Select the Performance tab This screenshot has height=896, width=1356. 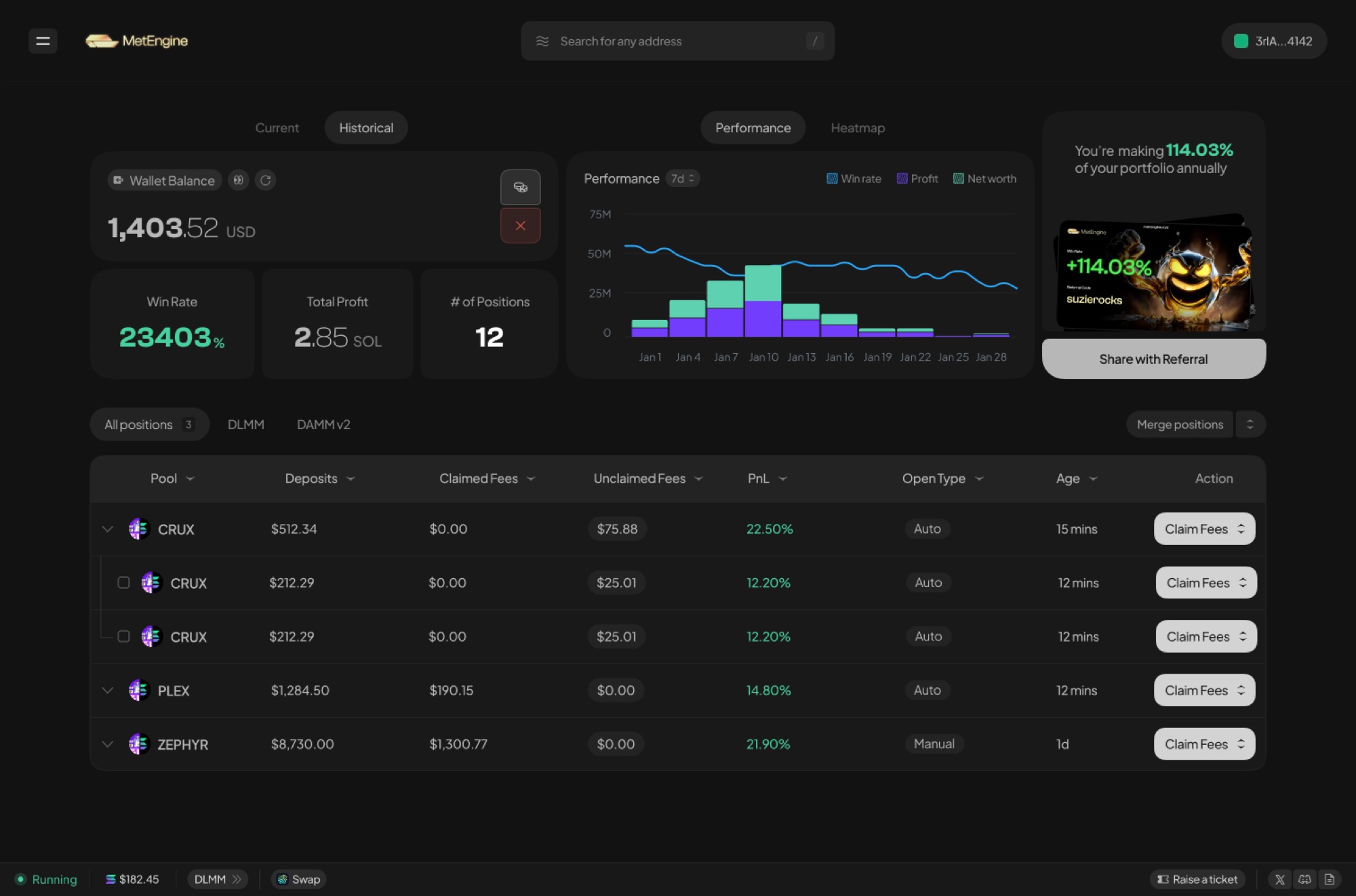tap(753, 127)
